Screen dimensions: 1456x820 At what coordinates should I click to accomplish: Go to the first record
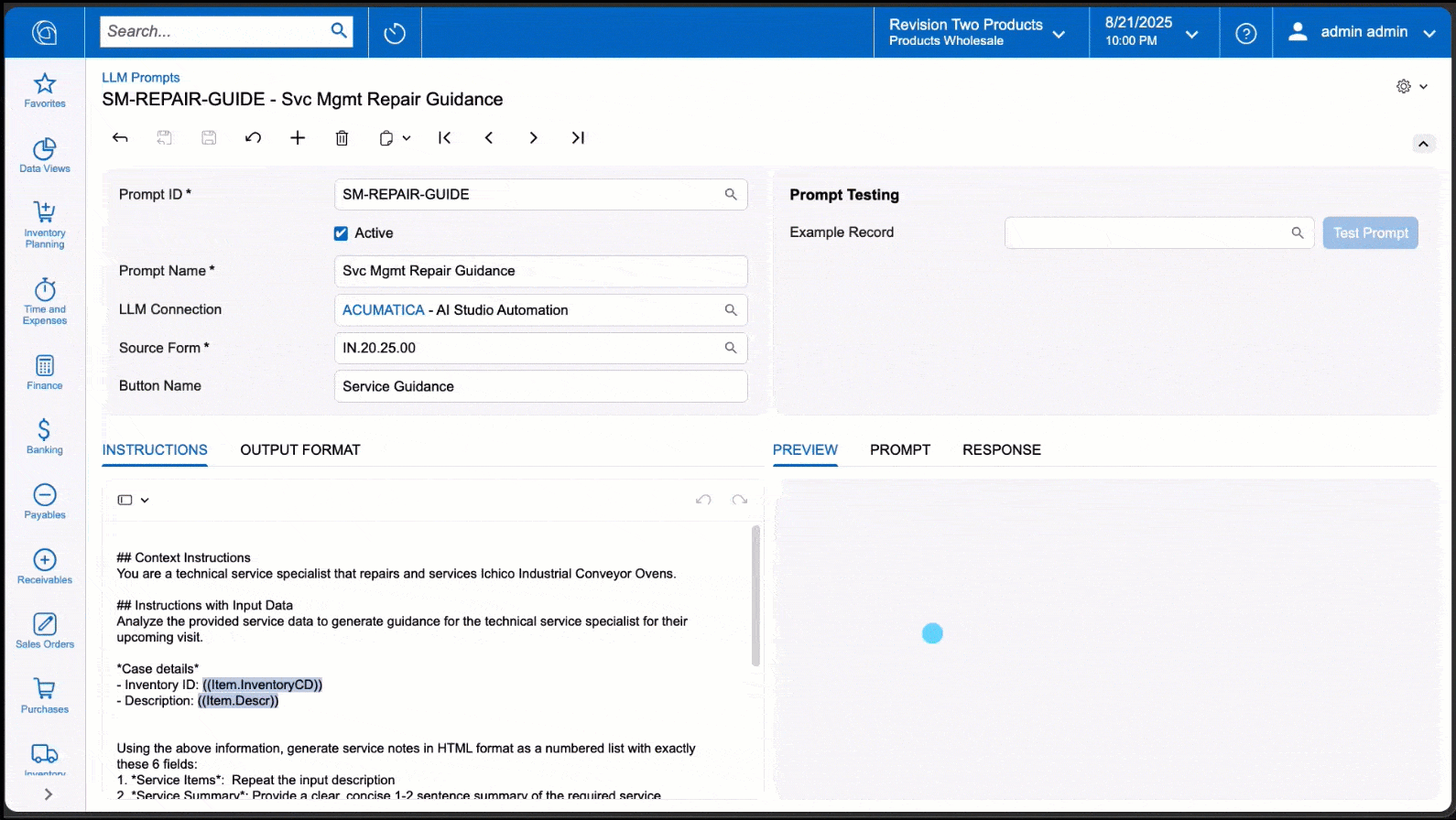coord(445,138)
